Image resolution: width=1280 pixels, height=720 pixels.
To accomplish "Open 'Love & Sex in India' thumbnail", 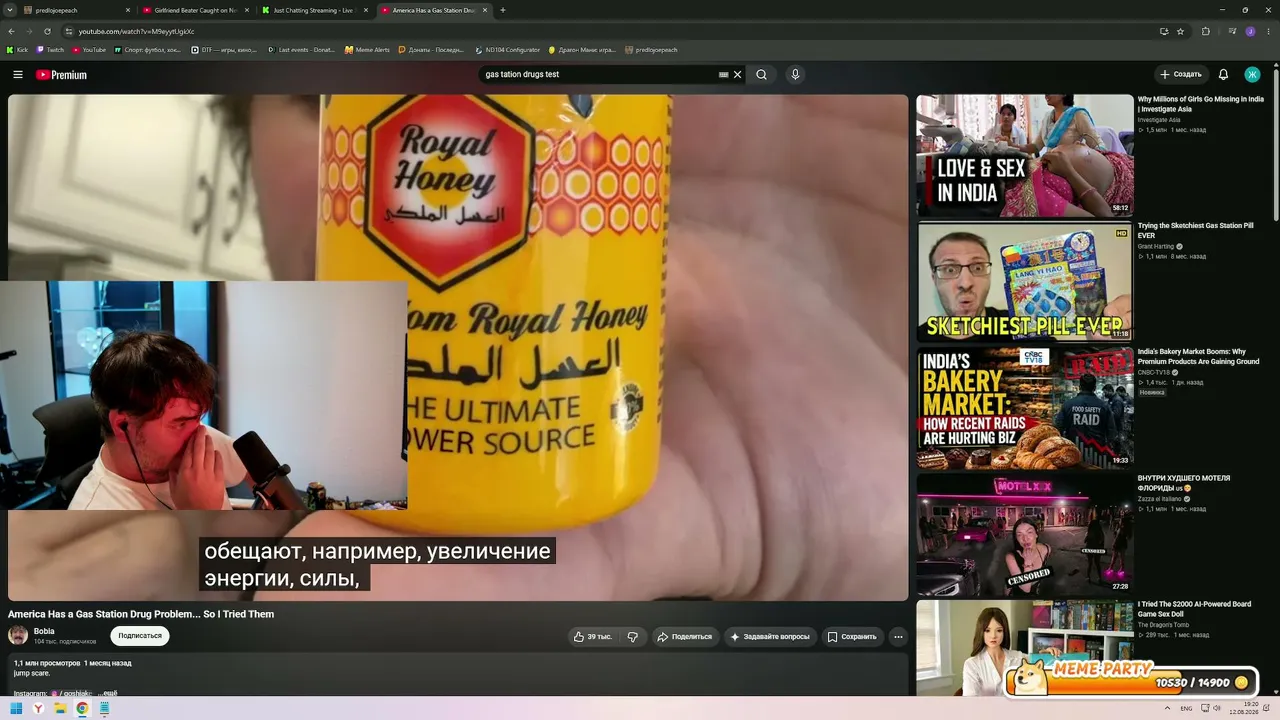I will [x=1025, y=155].
